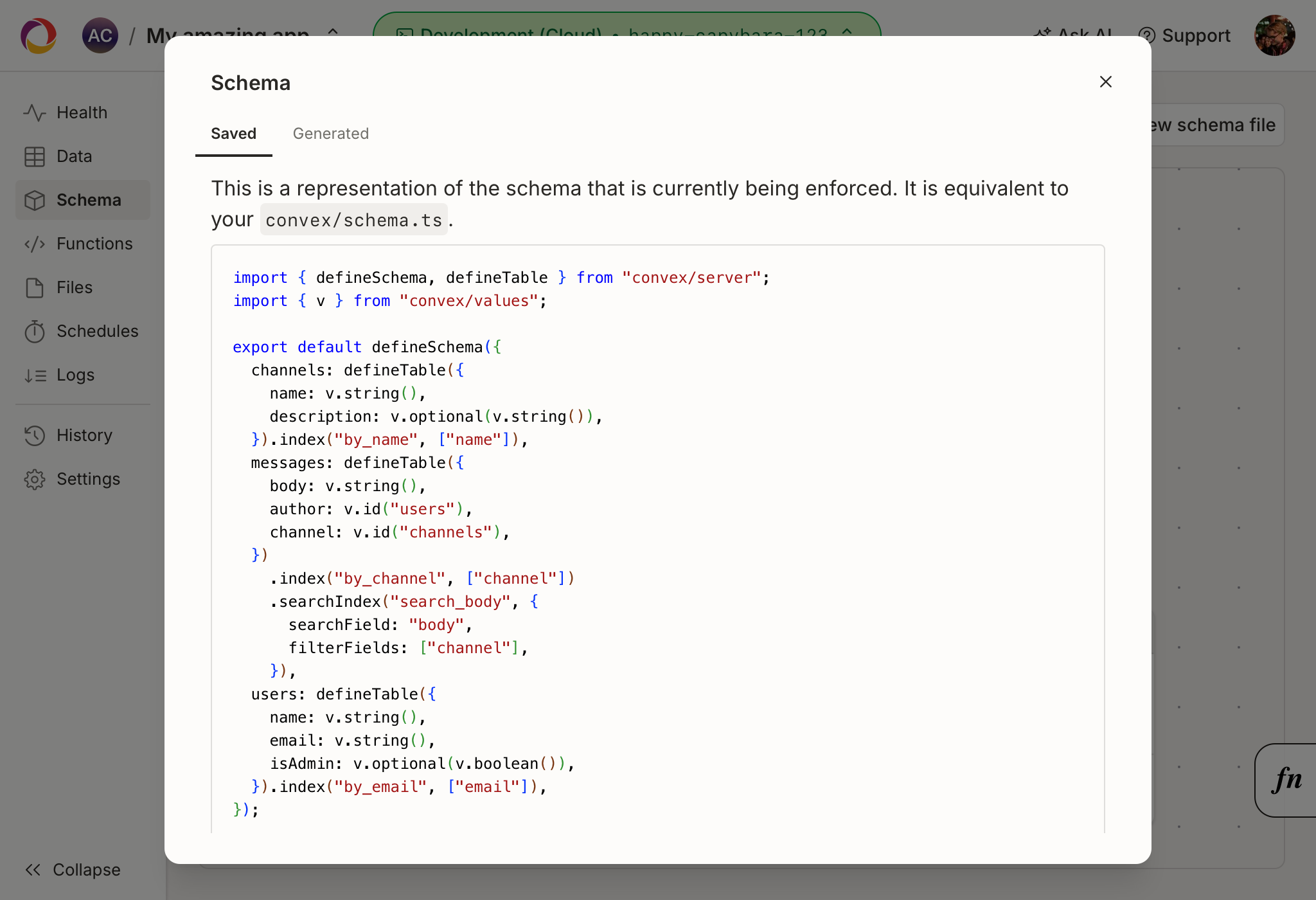The image size is (1316, 900).
Task: Click the Functions code icon
Action: pyautogui.click(x=35, y=244)
